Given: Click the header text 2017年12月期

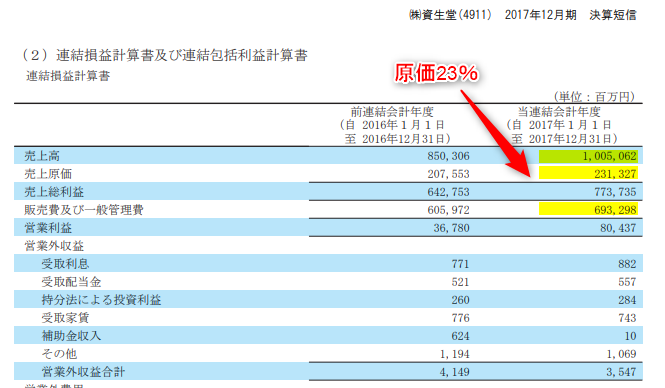Looking at the screenshot, I should (x=540, y=15).
